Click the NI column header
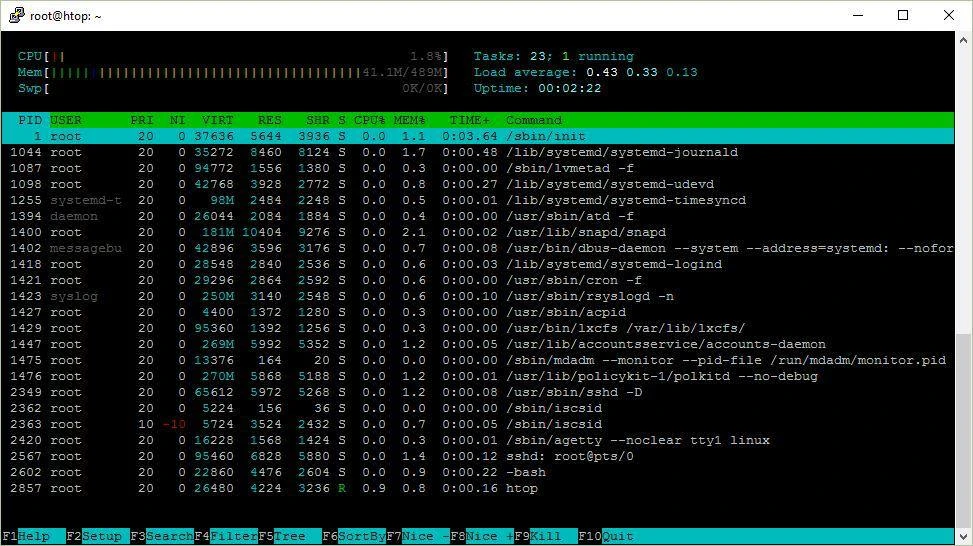This screenshot has height=546, width=973. coord(177,120)
